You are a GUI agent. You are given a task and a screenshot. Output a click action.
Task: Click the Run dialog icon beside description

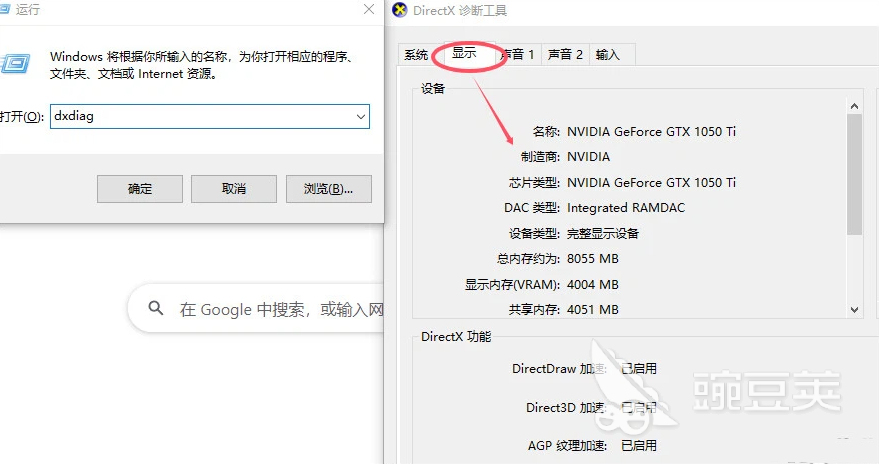tap(15, 63)
